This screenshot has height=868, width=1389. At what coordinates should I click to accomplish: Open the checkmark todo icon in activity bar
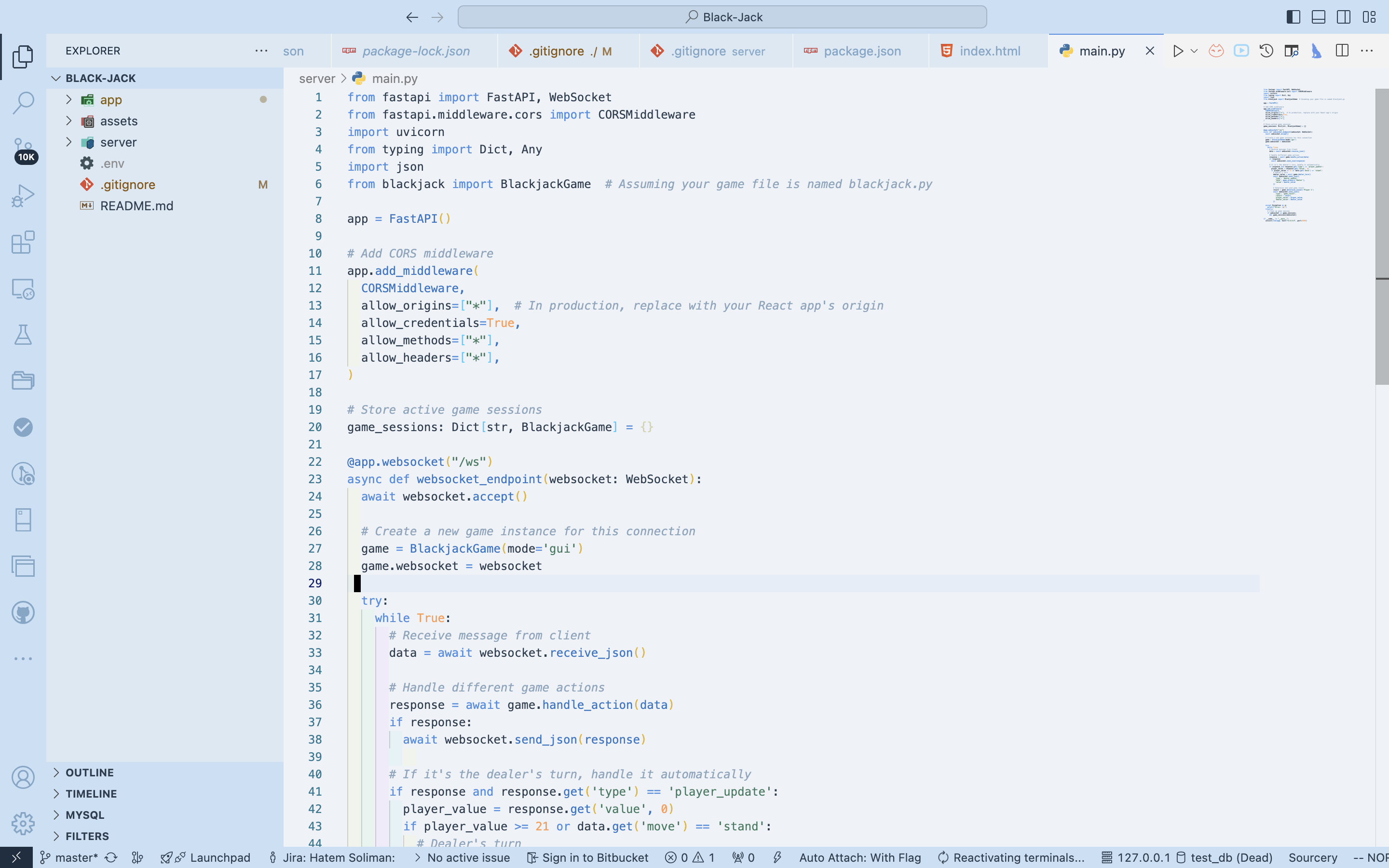coord(23,427)
